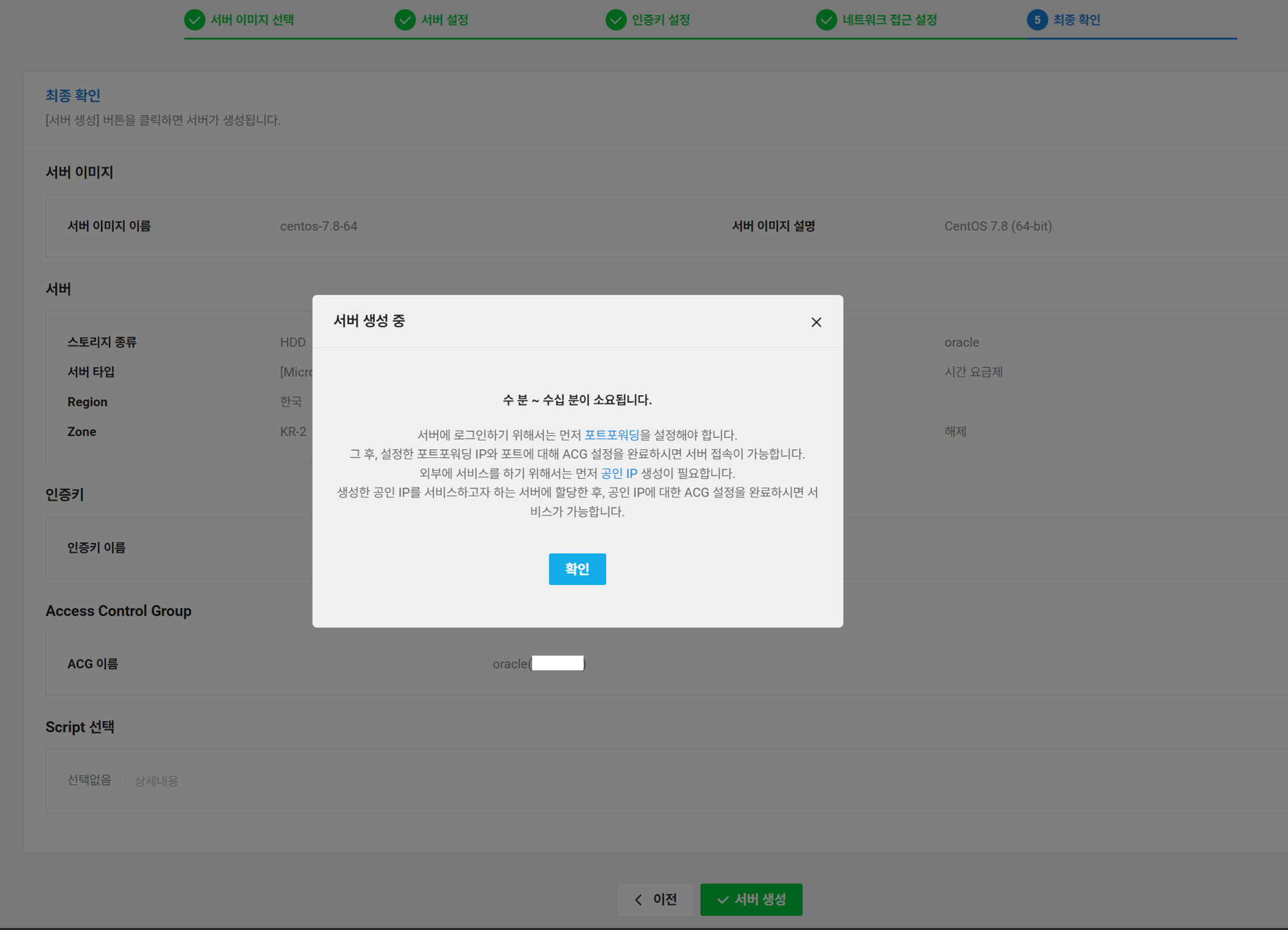Switch to 인증키 설정 step tab

[660, 20]
